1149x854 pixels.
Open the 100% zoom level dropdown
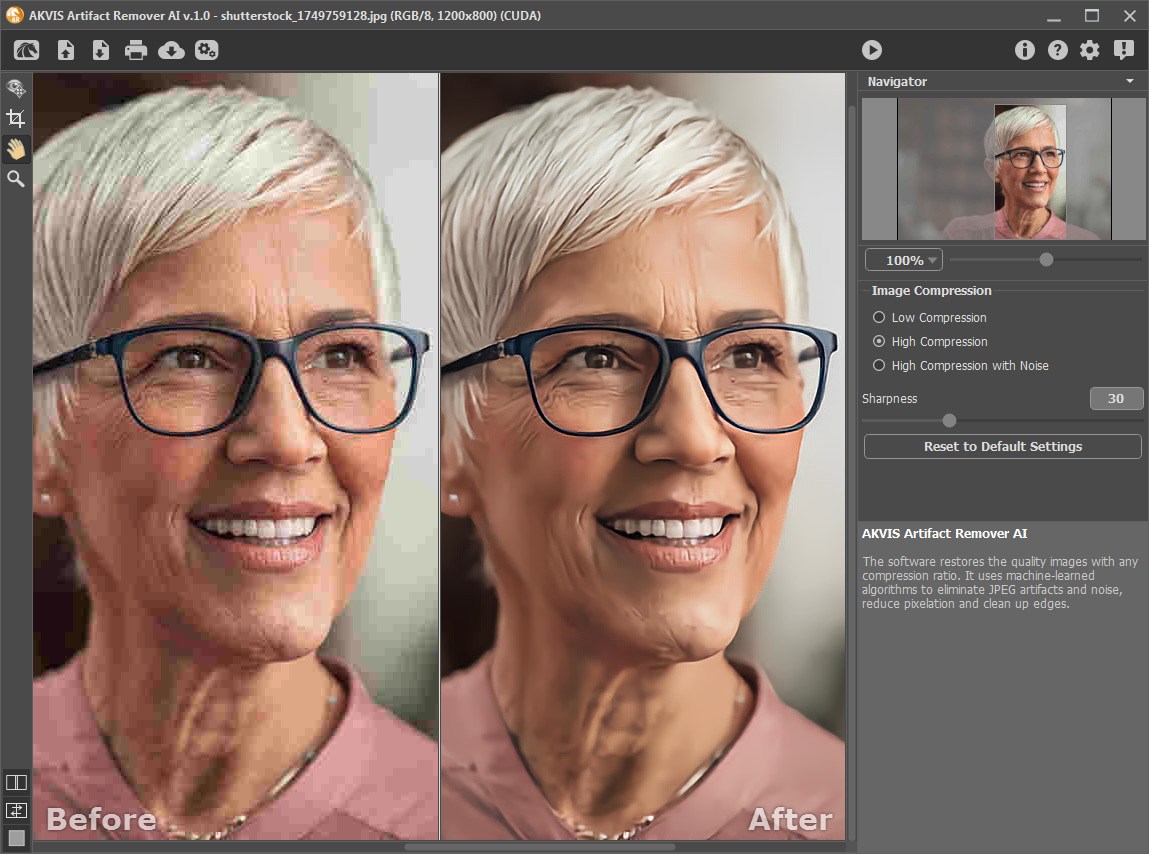(904, 260)
